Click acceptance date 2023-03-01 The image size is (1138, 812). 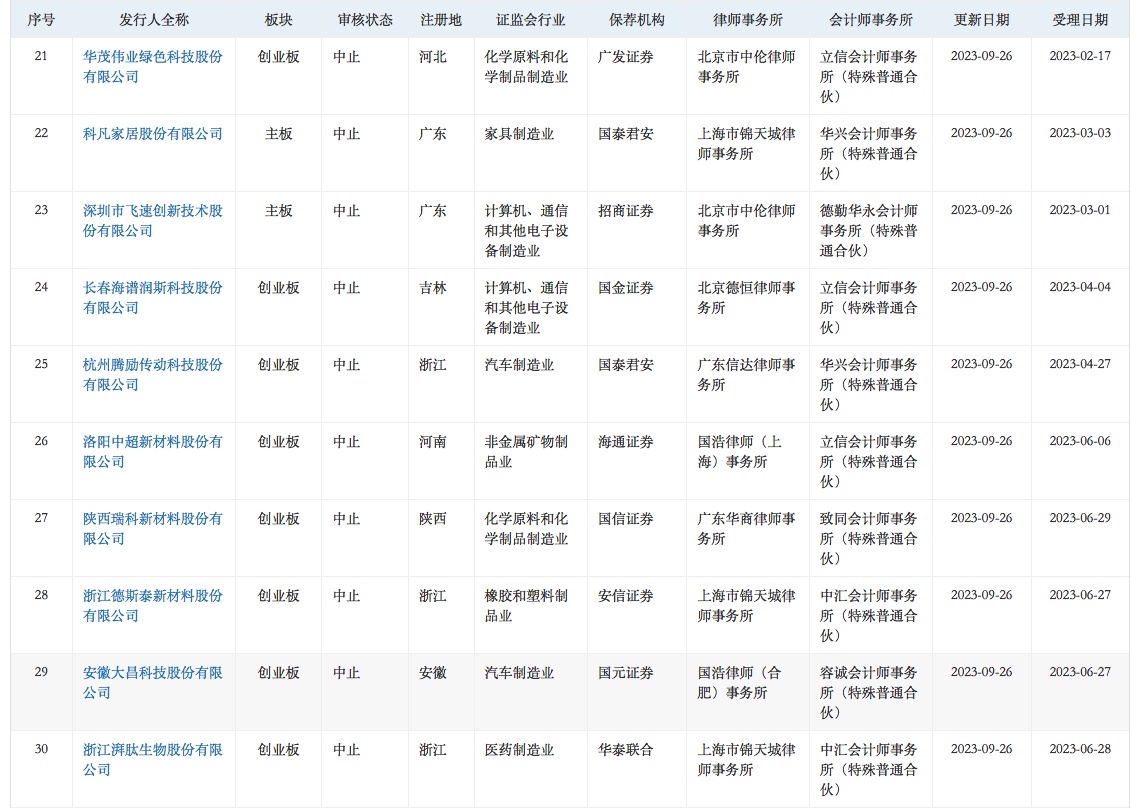pos(1080,210)
